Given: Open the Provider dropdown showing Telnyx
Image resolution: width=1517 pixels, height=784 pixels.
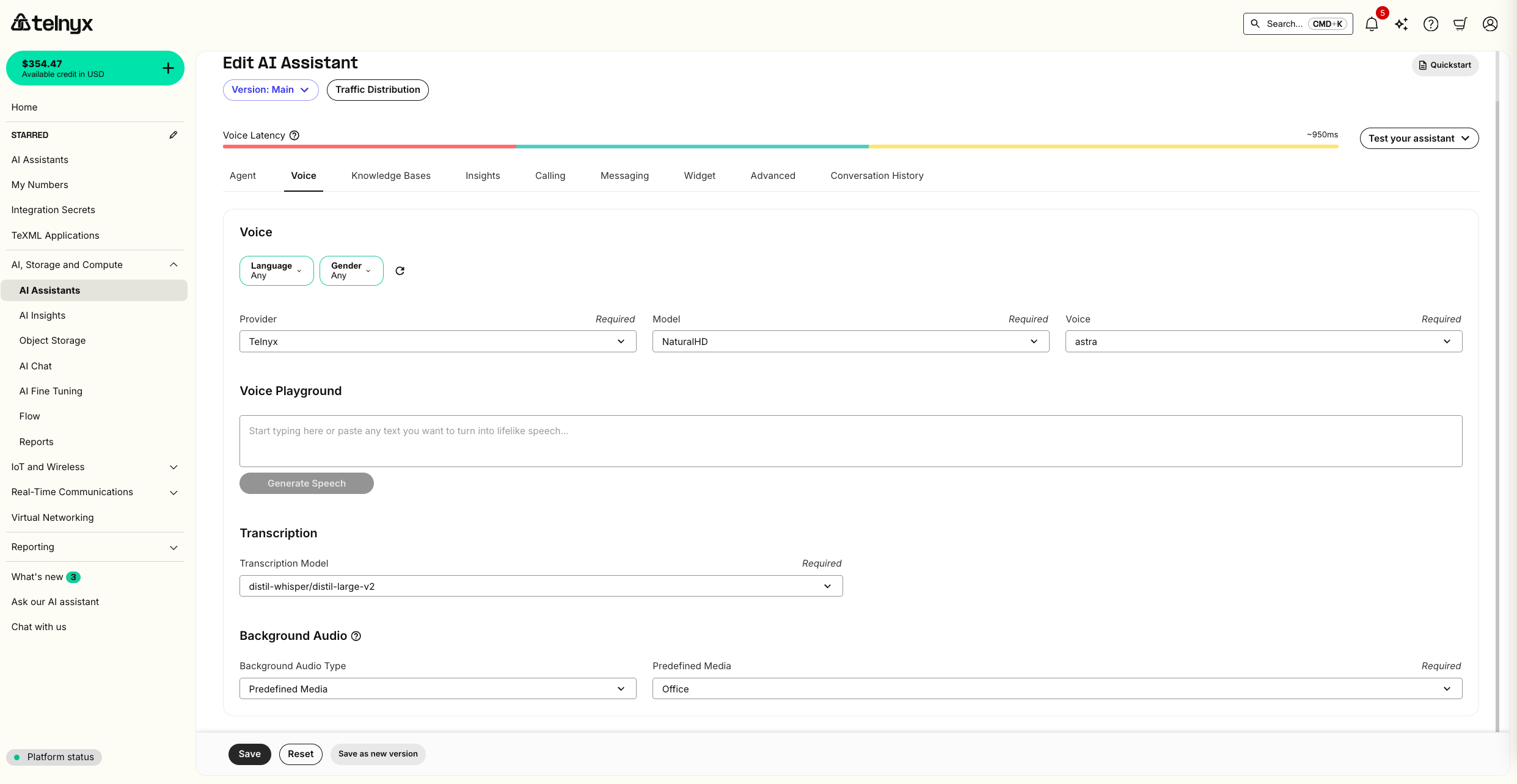Looking at the screenshot, I should pyautogui.click(x=437, y=341).
